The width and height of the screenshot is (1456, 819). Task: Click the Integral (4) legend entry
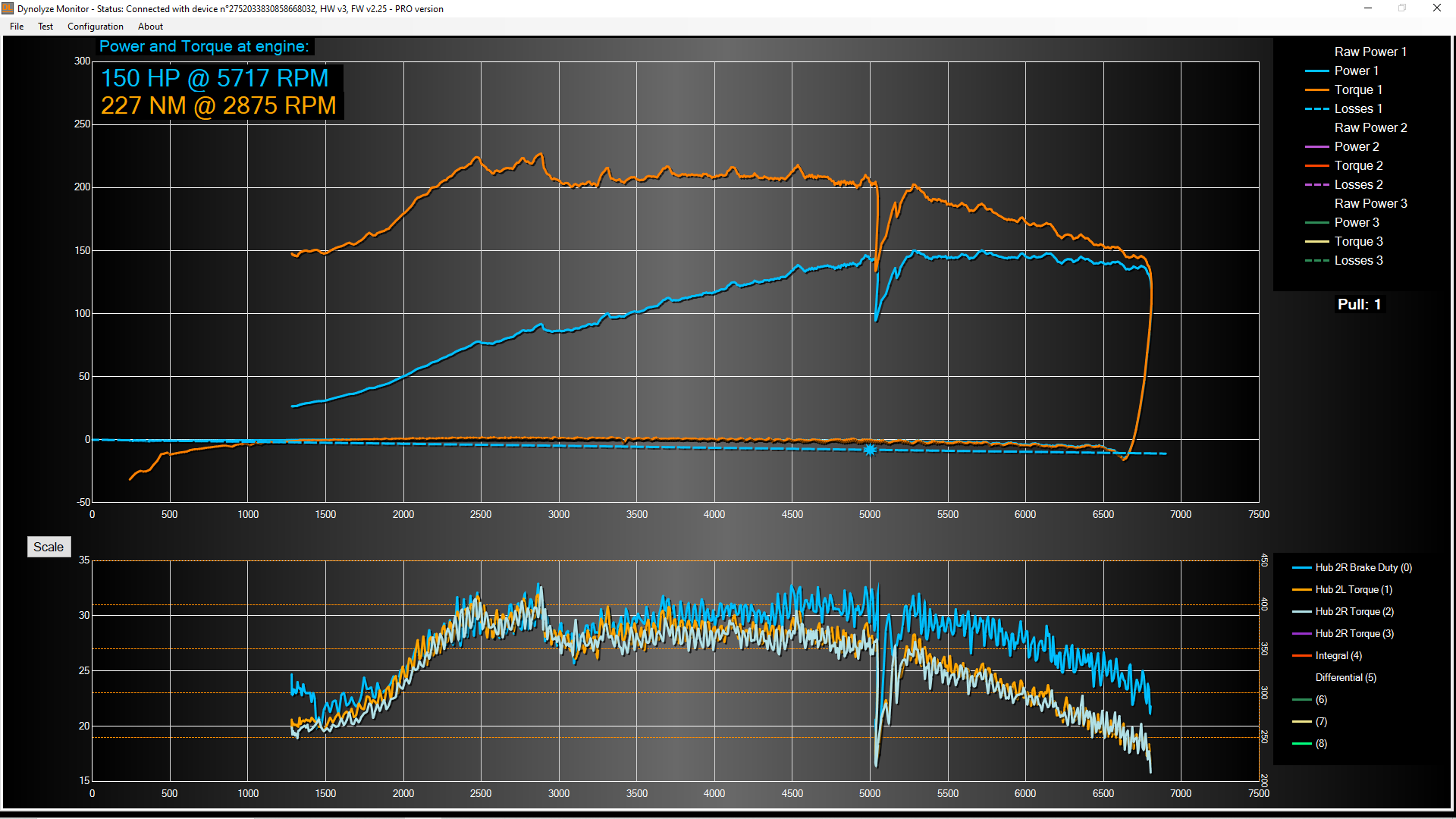click(1338, 655)
